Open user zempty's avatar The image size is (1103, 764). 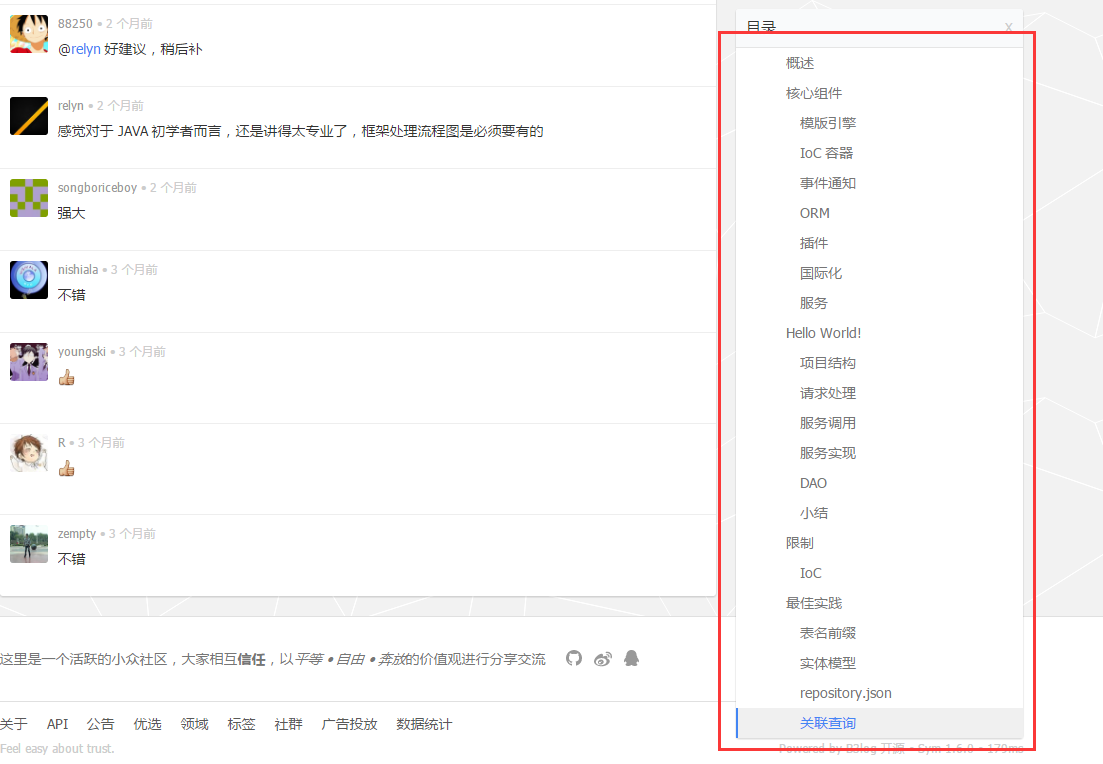pos(29,544)
